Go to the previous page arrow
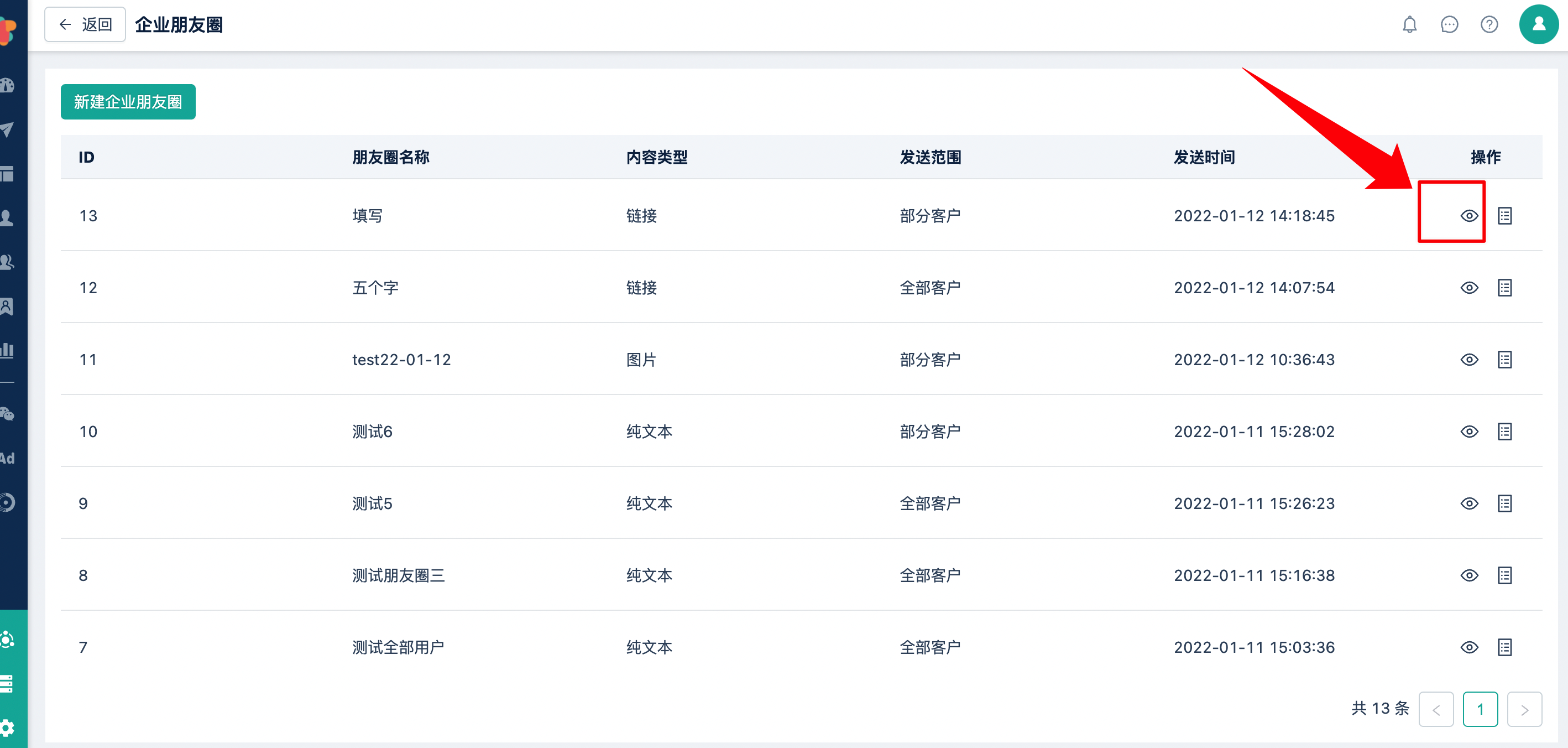Screen dimensions: 1568x748 1436,709
